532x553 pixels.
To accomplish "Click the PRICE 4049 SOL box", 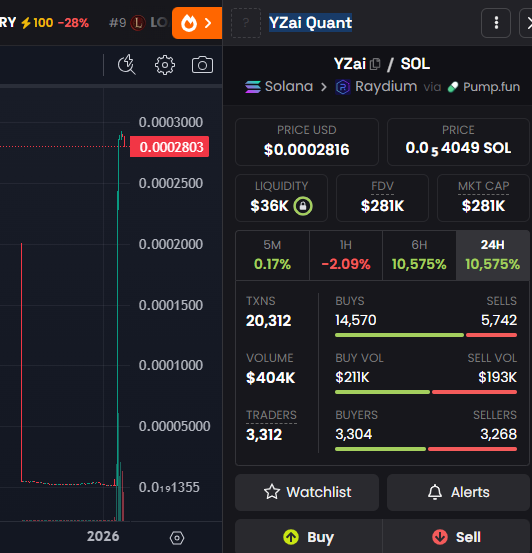I will pos(458,142).
